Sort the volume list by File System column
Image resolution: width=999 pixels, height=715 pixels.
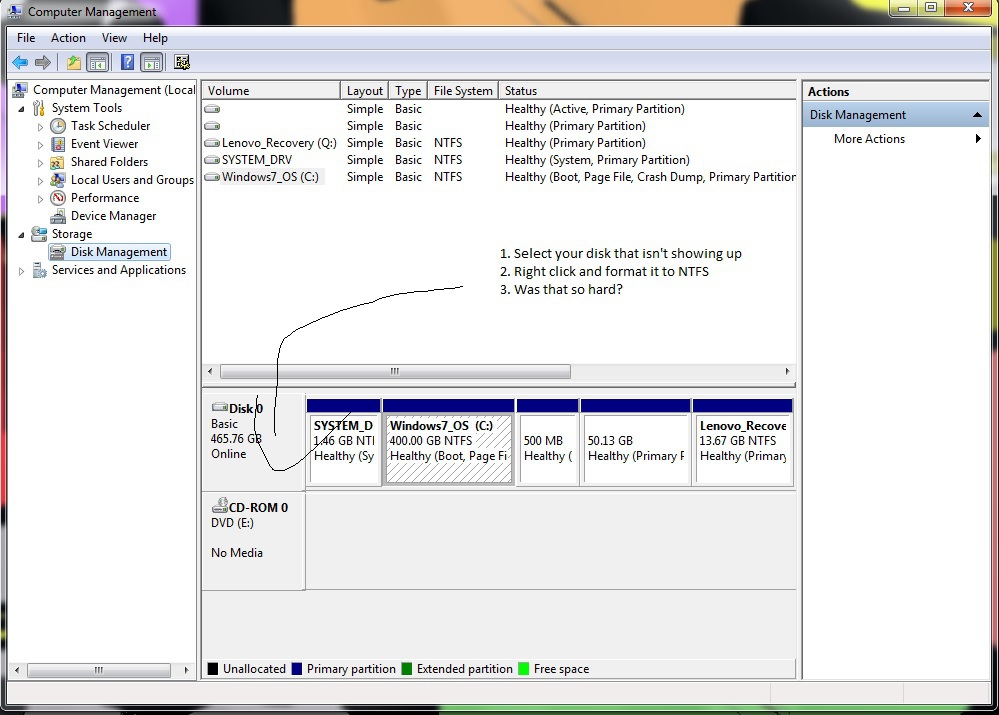[462, 91]
